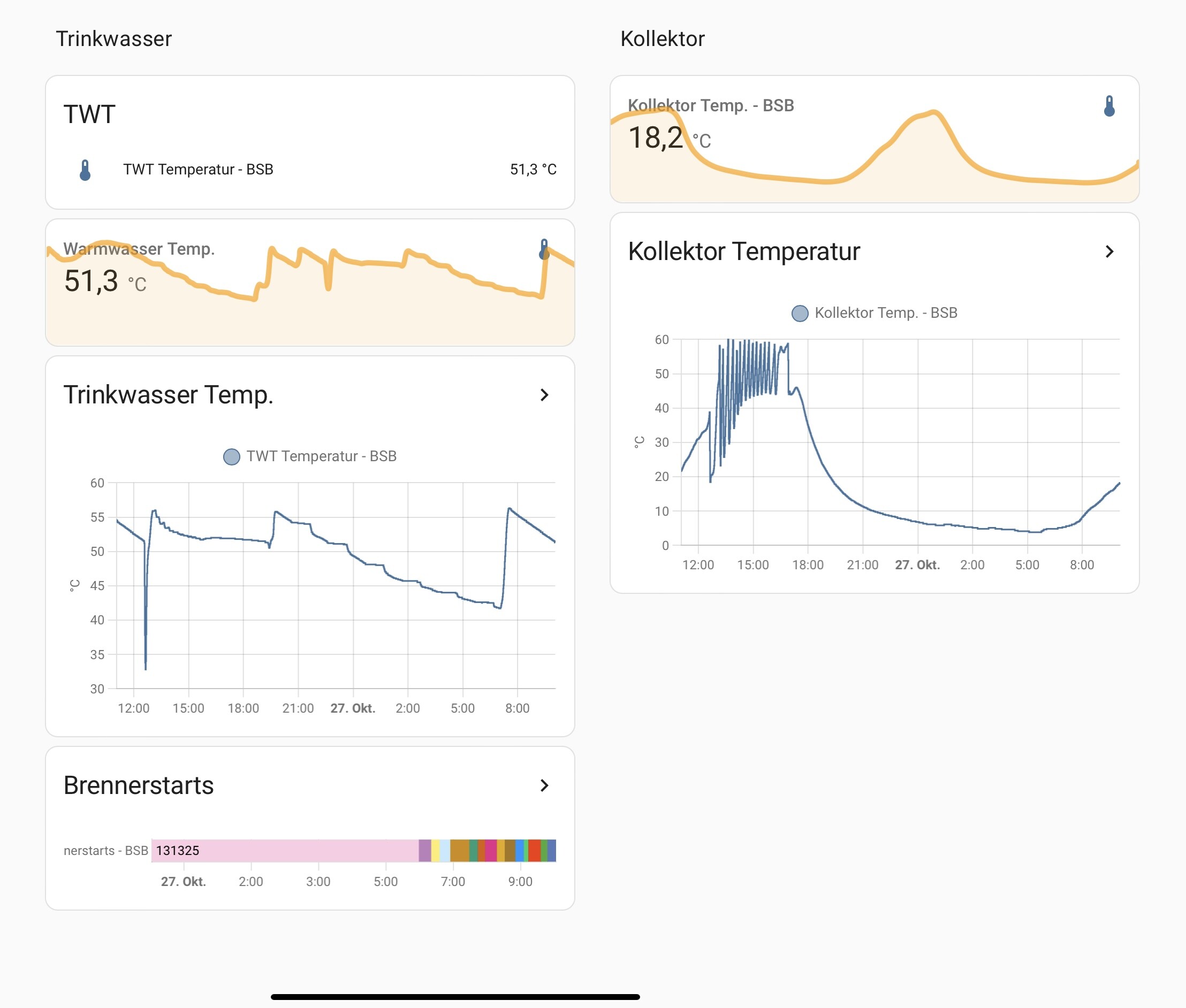Image resolution: width=1186 pixels, height=1008 pixels.
Task: Click 27. Okt. on Trinkwasser Temp. axis
Action: [353, 708]
